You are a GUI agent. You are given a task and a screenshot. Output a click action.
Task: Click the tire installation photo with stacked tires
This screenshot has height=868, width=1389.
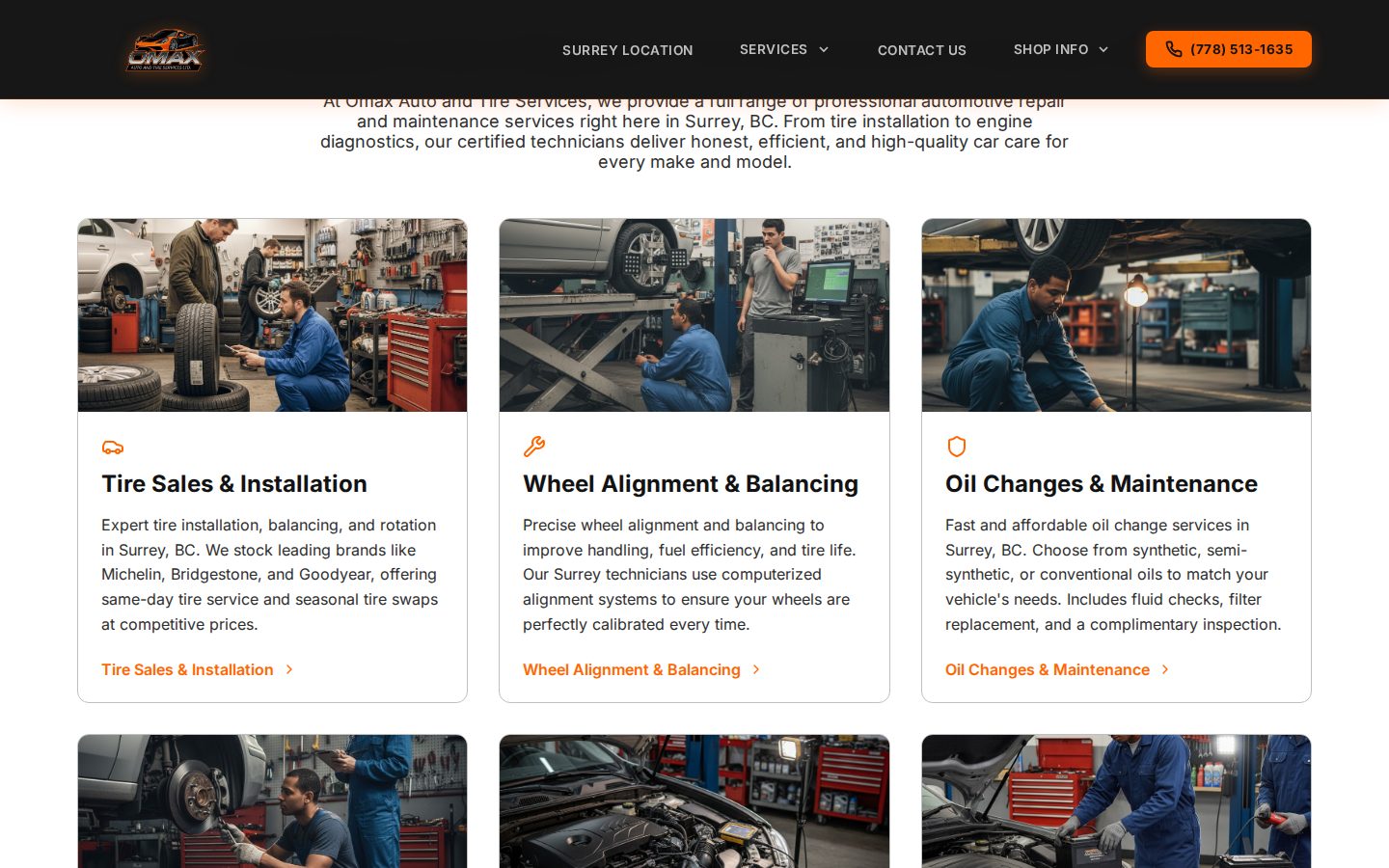click(x=273, y=315)
